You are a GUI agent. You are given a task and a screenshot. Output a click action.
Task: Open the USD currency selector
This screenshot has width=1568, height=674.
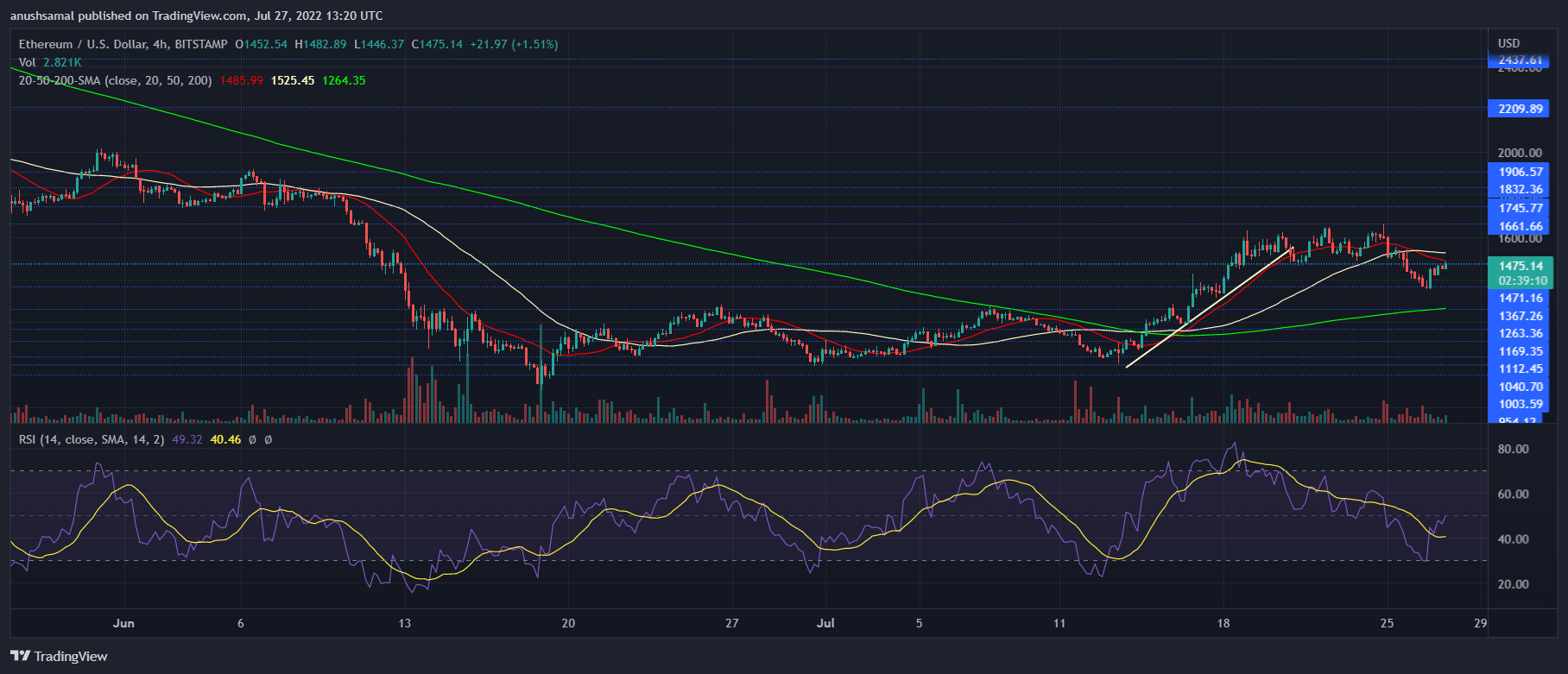pyautogui.click(x=1508, y=43)
